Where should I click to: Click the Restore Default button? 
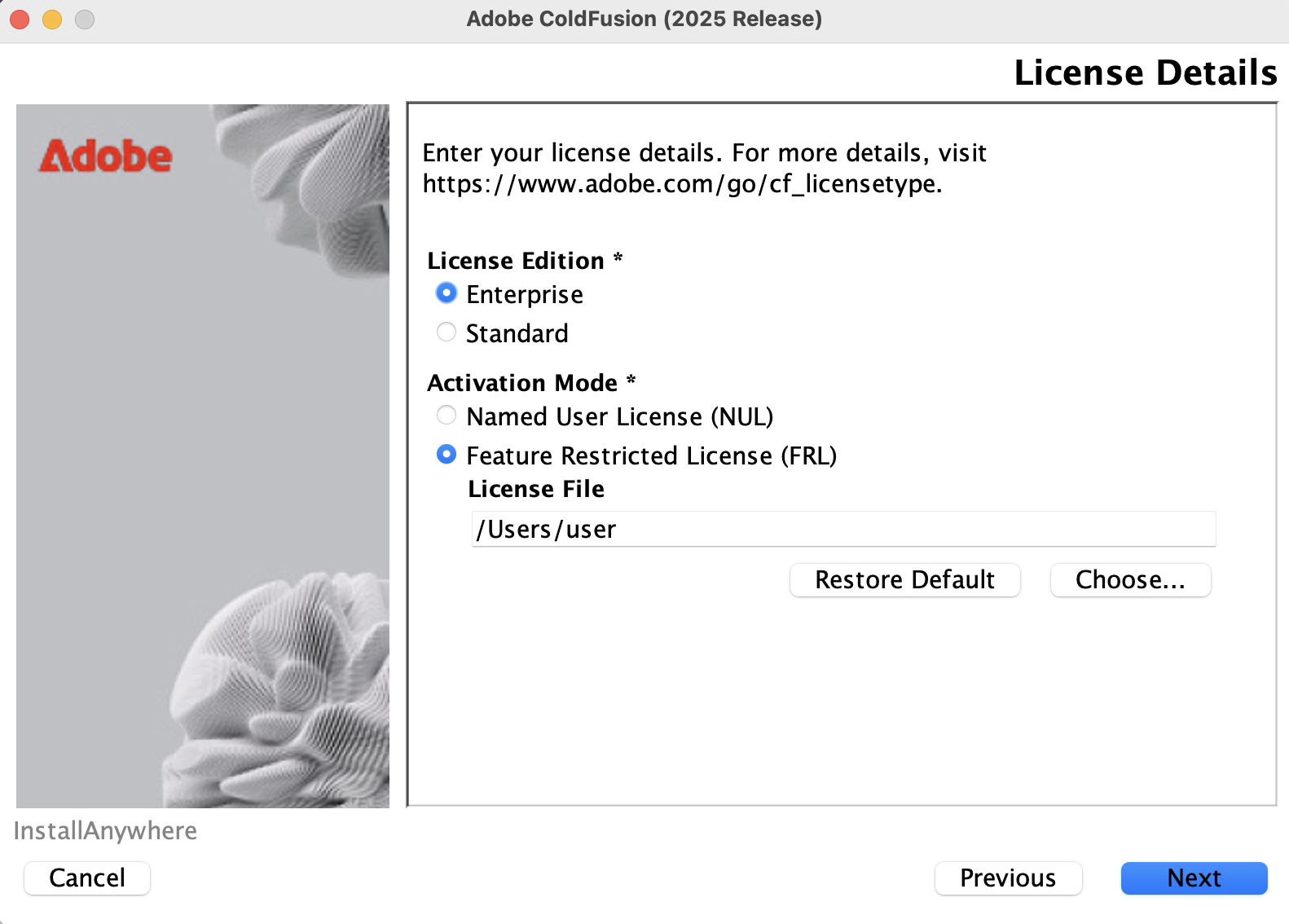tap(904, 580)
